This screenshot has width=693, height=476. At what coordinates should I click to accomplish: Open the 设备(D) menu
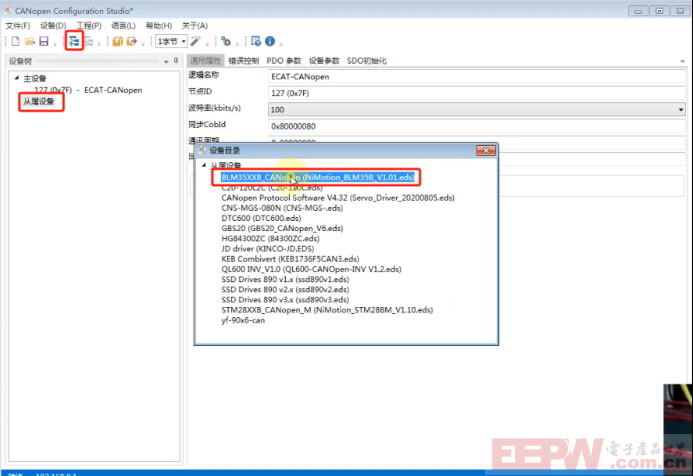[x=53, y=26]
